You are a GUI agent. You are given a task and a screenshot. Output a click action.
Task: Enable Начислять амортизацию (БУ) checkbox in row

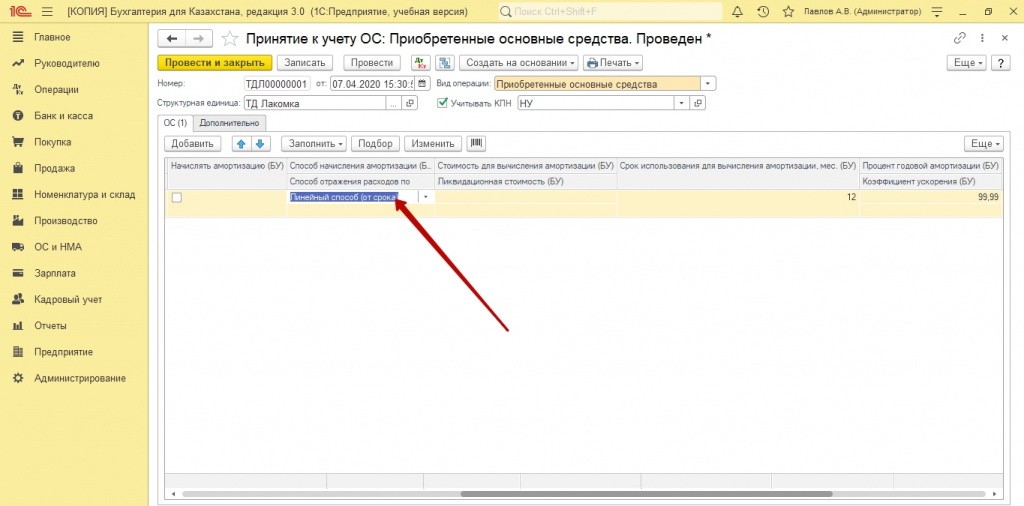(x=176, y=197)
